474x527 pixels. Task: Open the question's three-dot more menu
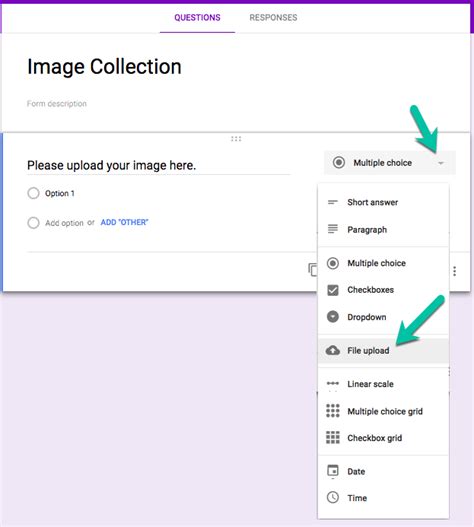click(x=455, y=271)
